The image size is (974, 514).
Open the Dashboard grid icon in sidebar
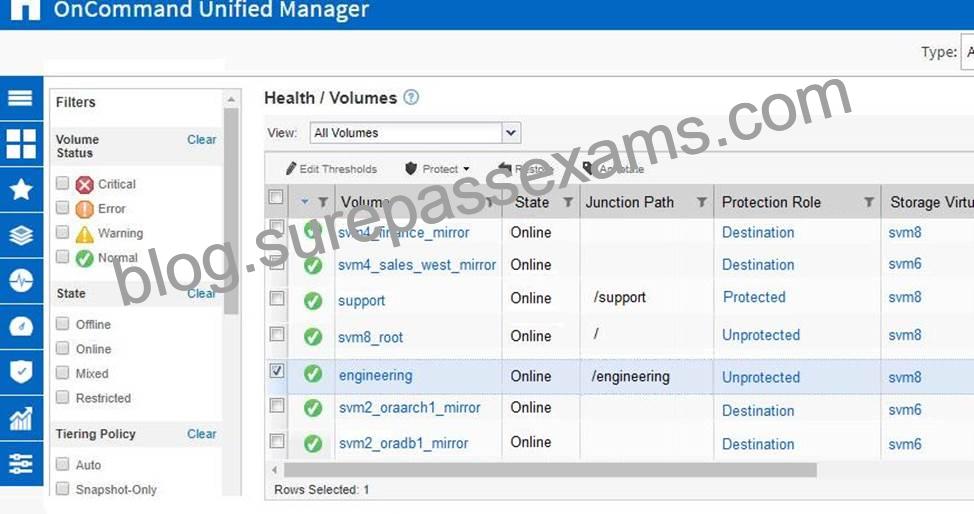(x=20, y=144)
